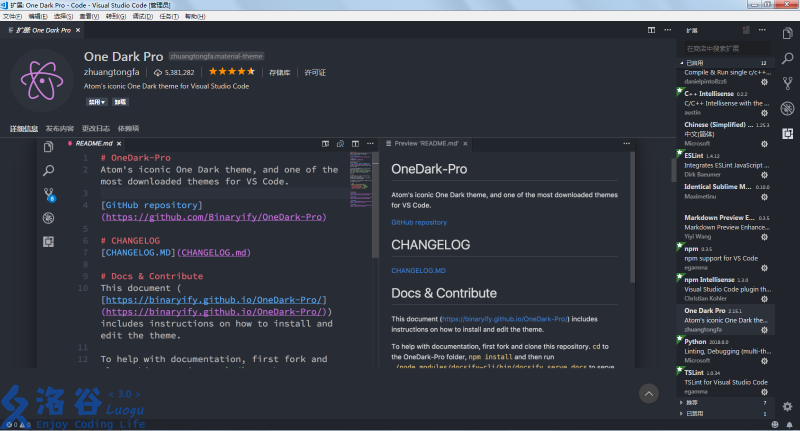This screenshot has width=800, height=431.
Task: Close the One Dark Pro extension tab
Action: coord(78,30)
